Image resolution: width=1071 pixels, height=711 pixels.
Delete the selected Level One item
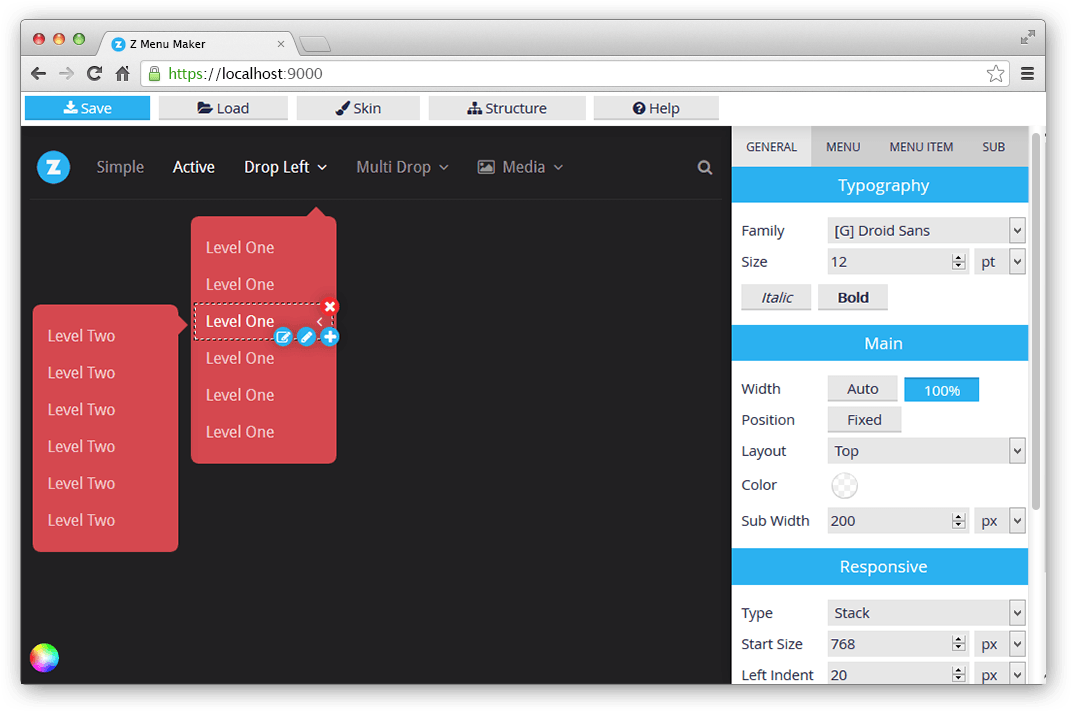pos(330,306)
